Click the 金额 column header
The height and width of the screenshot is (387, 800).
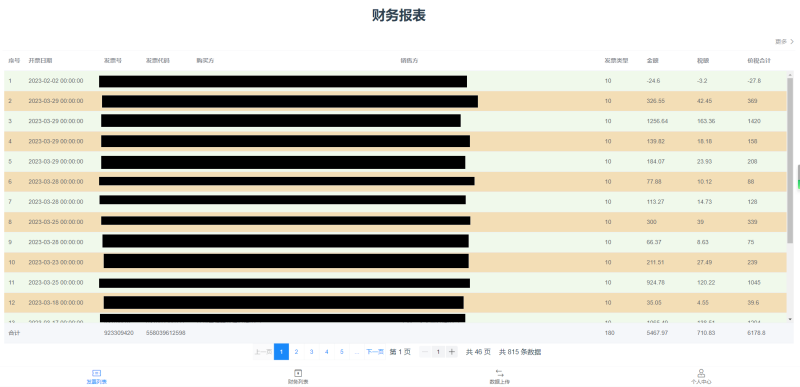(x=653, y=61)
